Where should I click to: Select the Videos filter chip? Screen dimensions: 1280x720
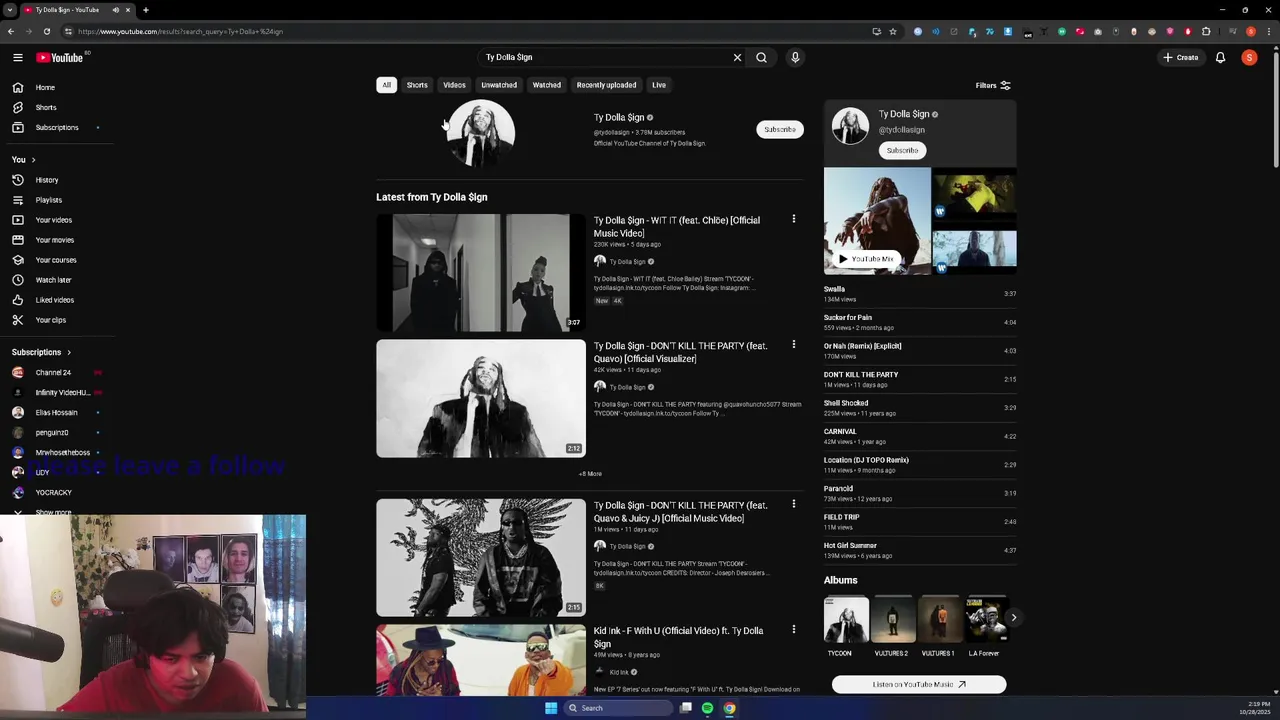point(454,85)
